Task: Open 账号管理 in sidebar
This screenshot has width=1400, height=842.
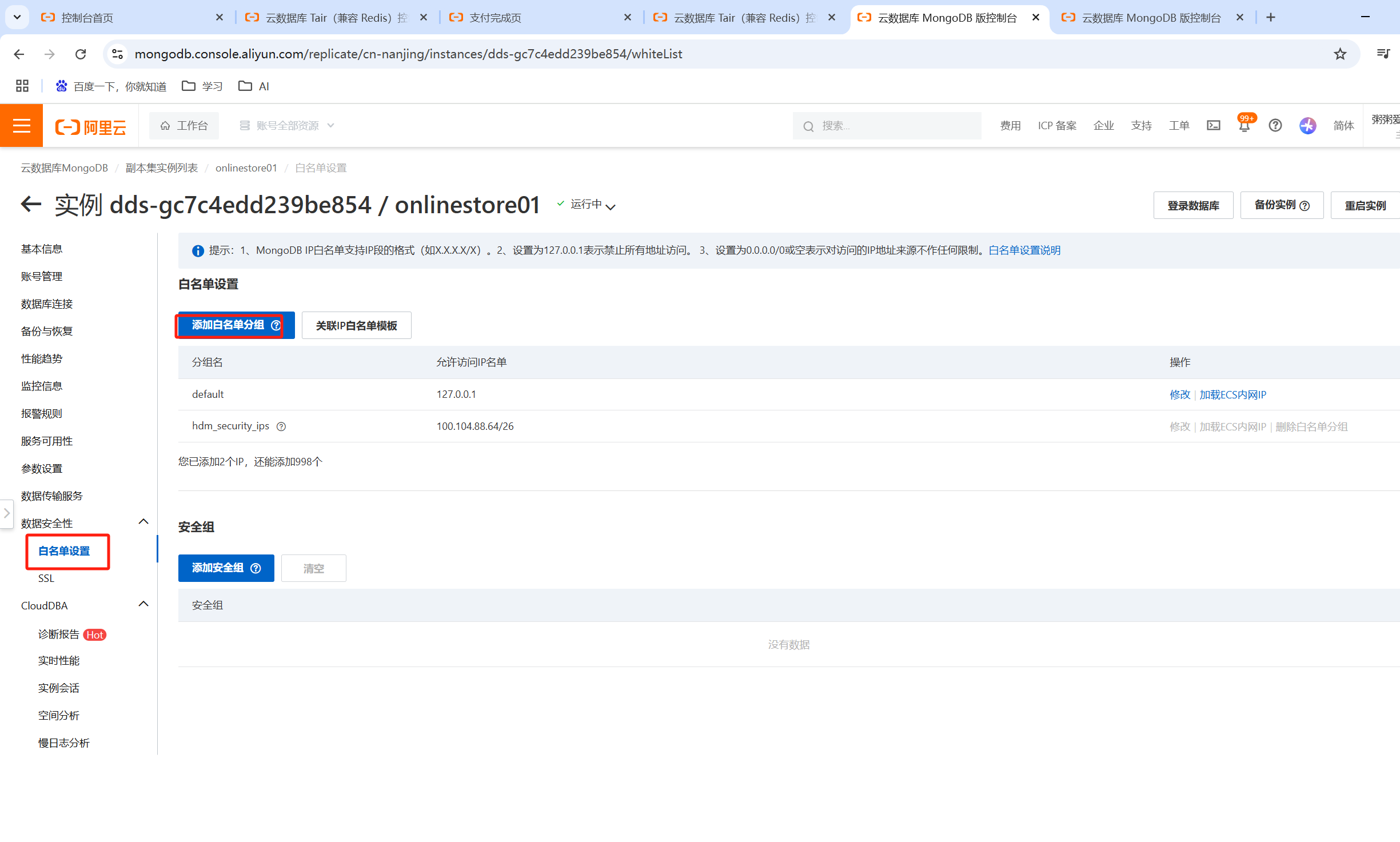Action: tap(42, 276)
